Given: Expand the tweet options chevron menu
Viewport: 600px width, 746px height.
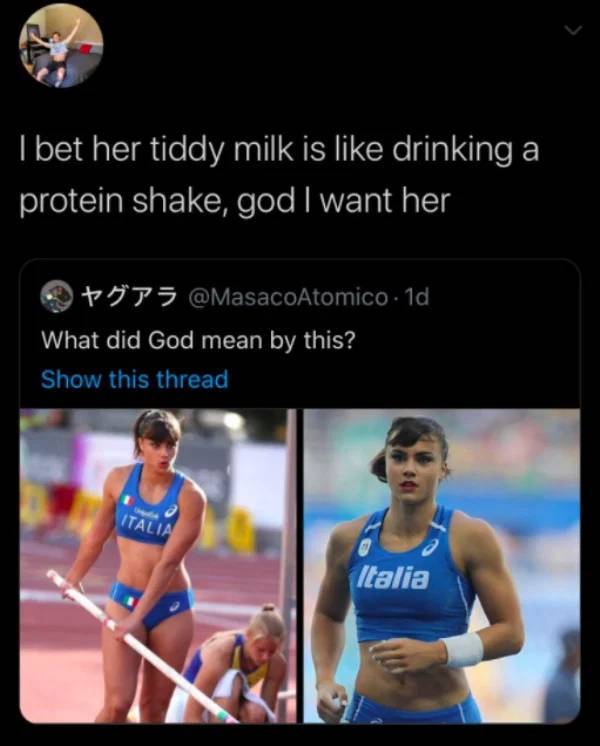Looking at the screenshot, I should click(574, 32).
